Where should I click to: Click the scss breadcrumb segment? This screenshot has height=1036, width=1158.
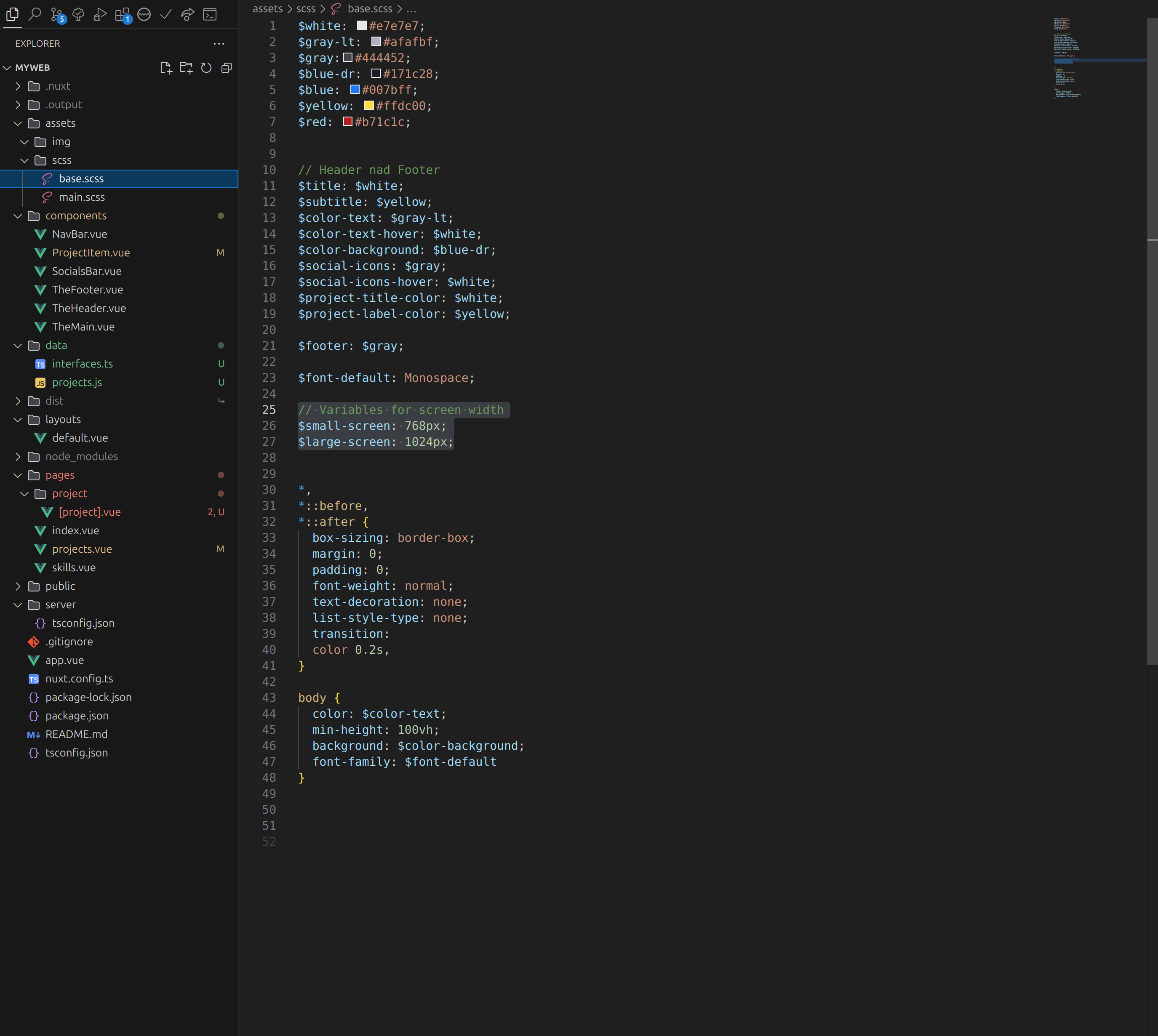tap(306, 8)
